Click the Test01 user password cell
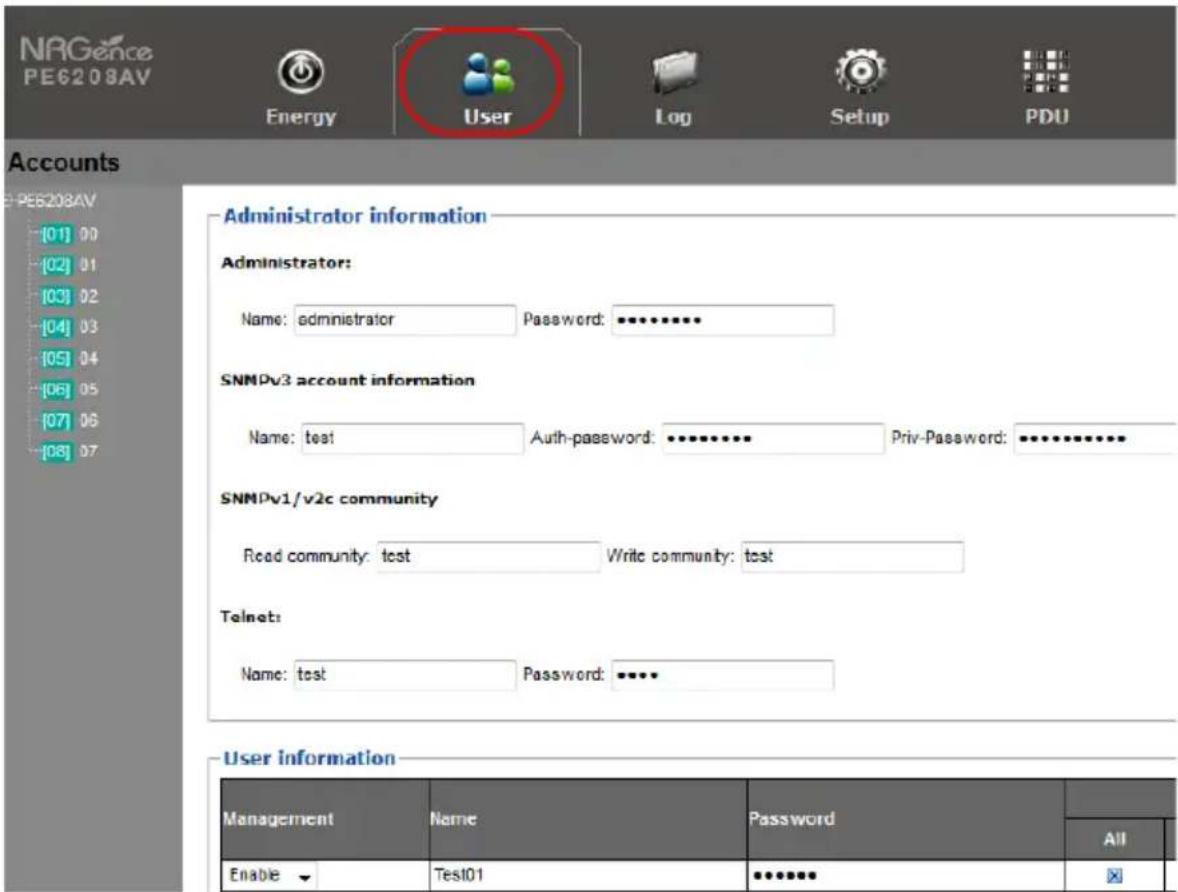The width and height of the screenshot is (1178, 892). click(906, 875)
